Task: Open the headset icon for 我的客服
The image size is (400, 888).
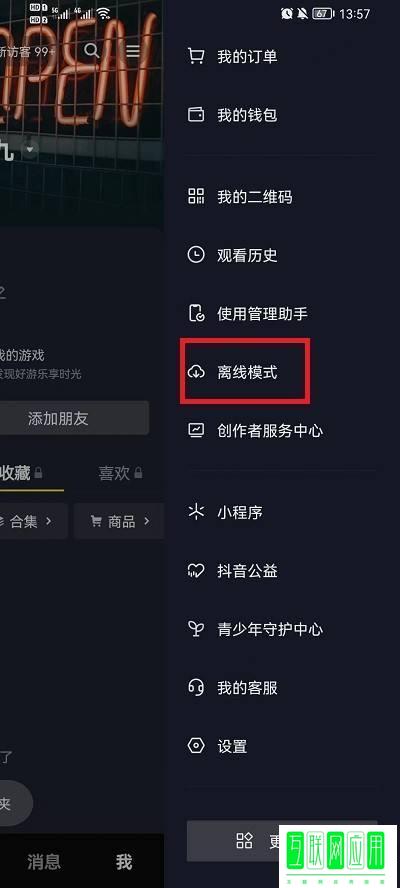Action: [195, 688]
